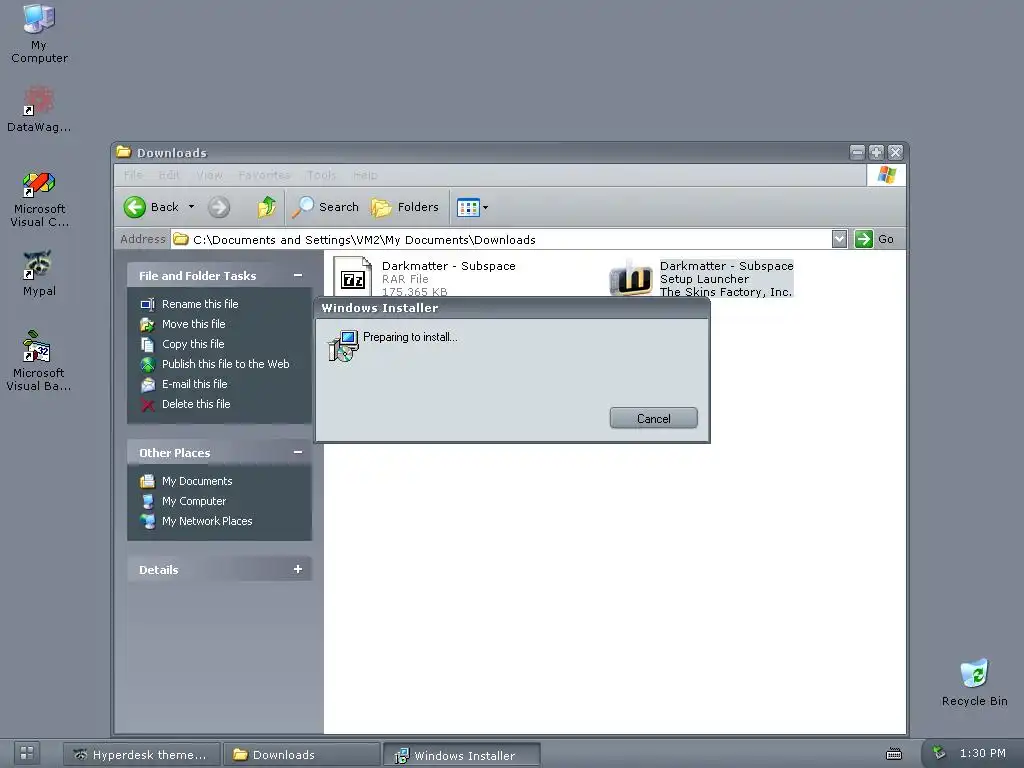The height and width of the screenshot is (768, 1024).
Task: Open the View menu
Action: click(x=210, y=175)
